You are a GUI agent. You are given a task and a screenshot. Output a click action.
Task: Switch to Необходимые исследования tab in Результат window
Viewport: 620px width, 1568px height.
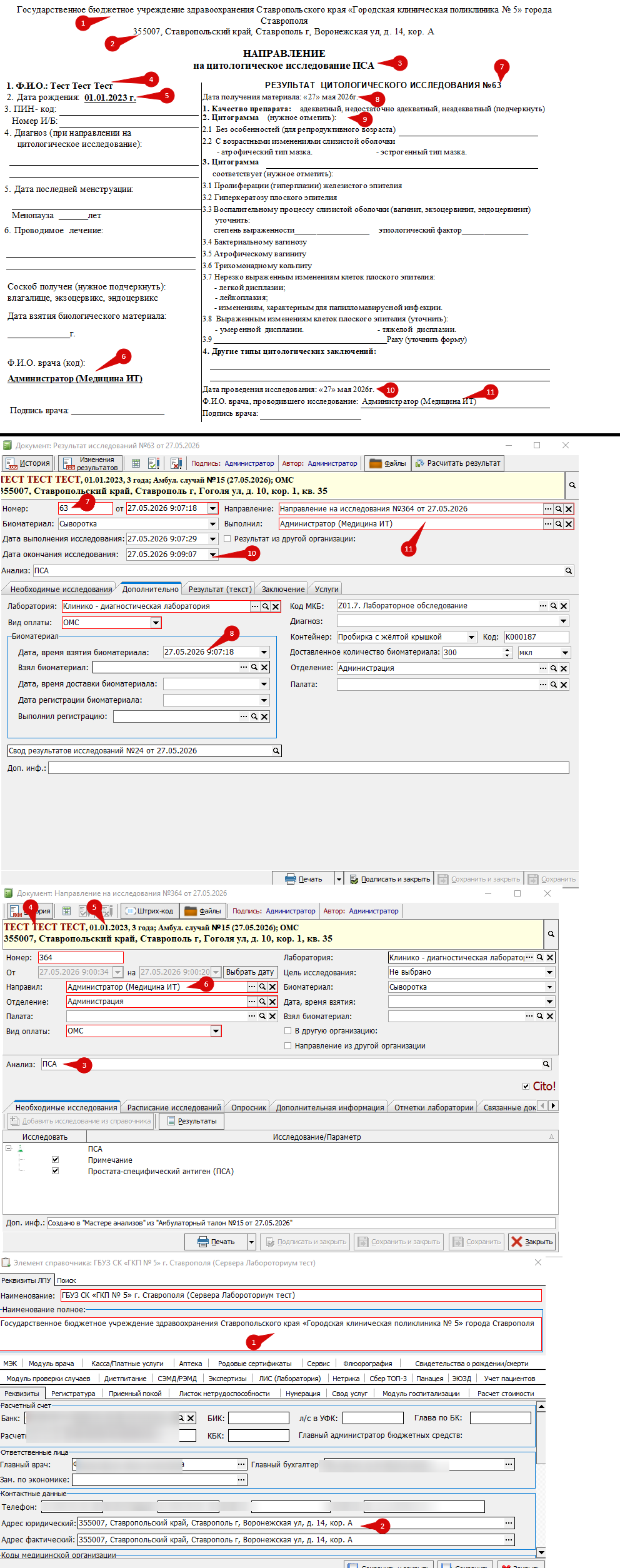[x=61, y=589]
